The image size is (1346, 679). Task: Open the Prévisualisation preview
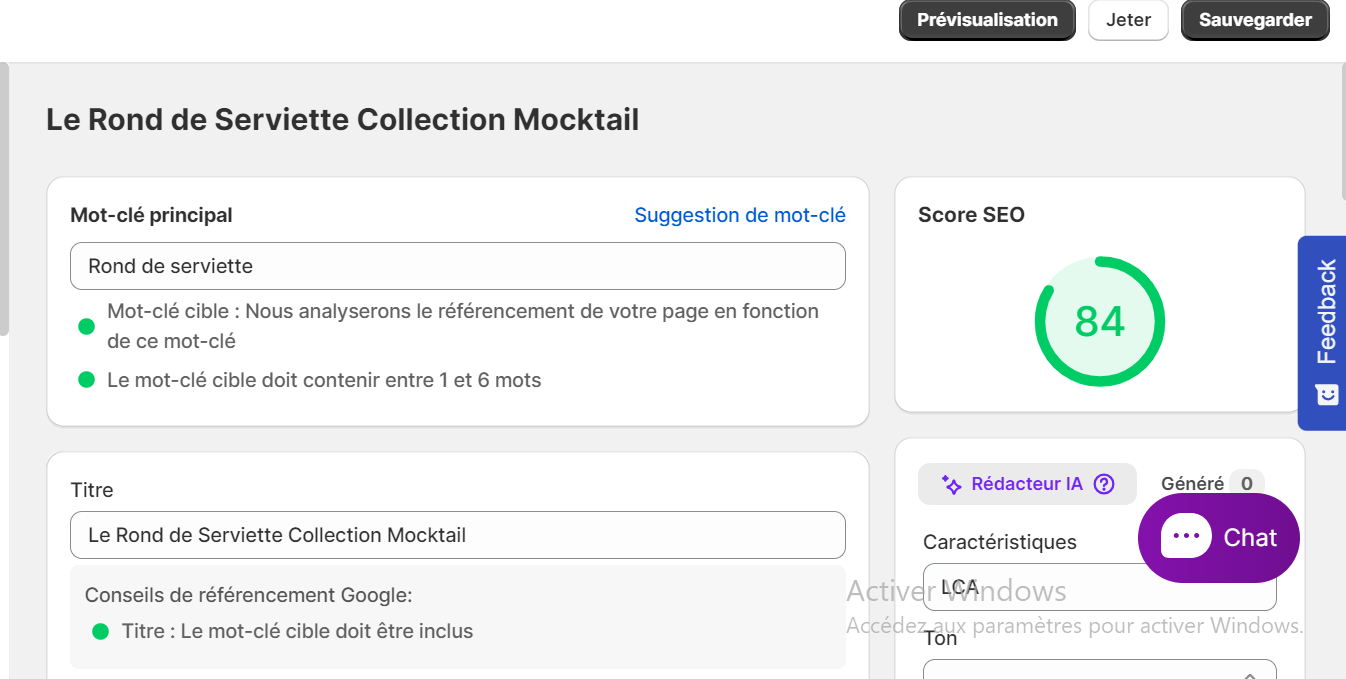[x=987, y=20]
